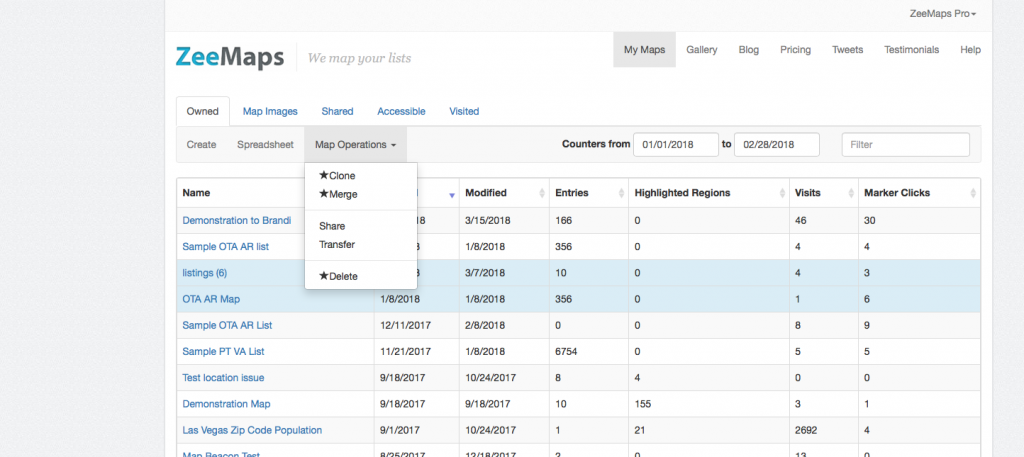1024x457 pixels.
Task: Sort by Visits column arrows
Action: point(850,194)
